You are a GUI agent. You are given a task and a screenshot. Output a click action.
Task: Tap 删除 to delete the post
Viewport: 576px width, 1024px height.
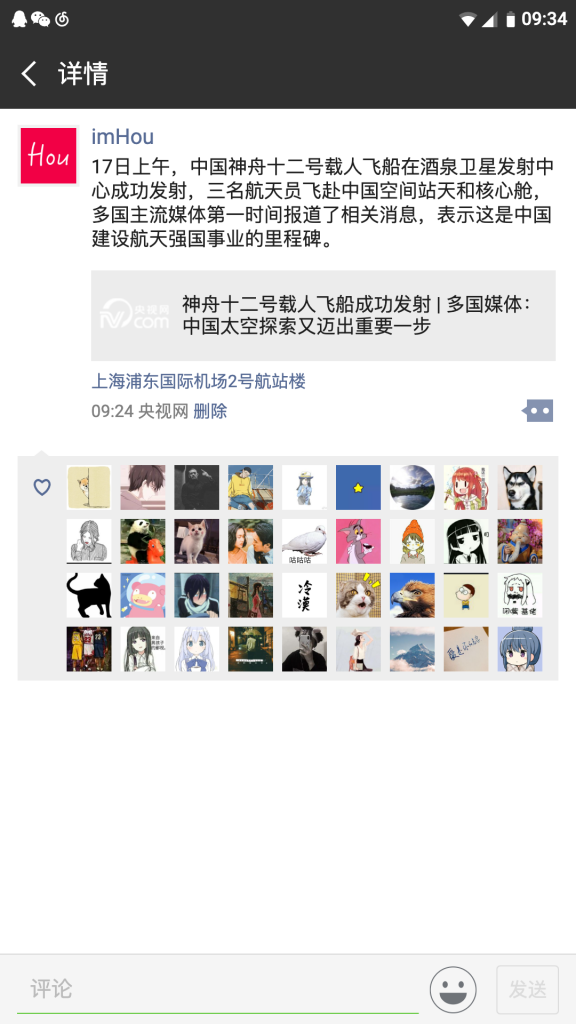pos(210,411)
